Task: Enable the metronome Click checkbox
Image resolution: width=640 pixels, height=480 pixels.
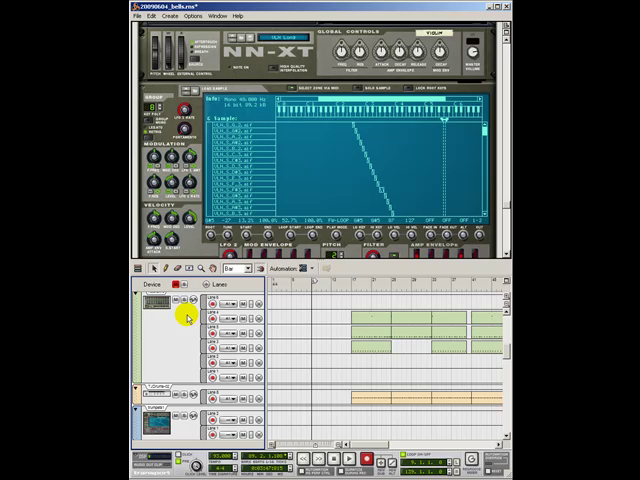Action: (x=178, y=454)
